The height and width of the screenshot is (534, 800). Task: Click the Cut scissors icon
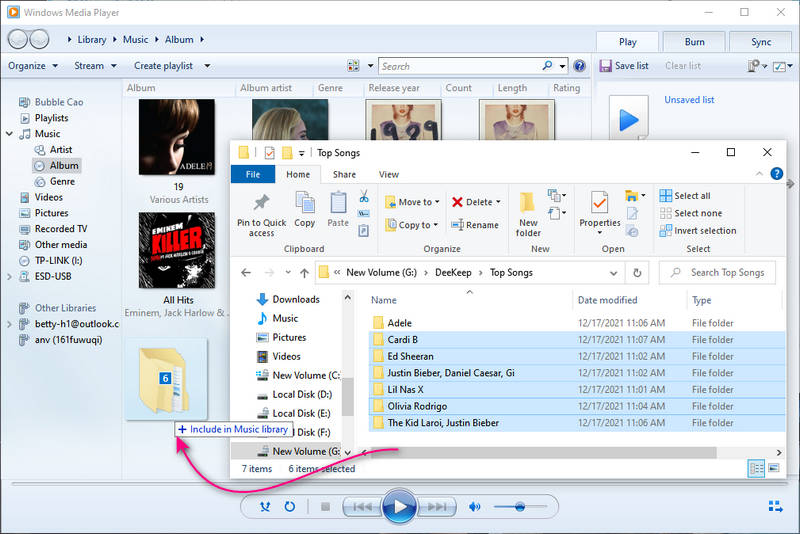tap(364, 196)
